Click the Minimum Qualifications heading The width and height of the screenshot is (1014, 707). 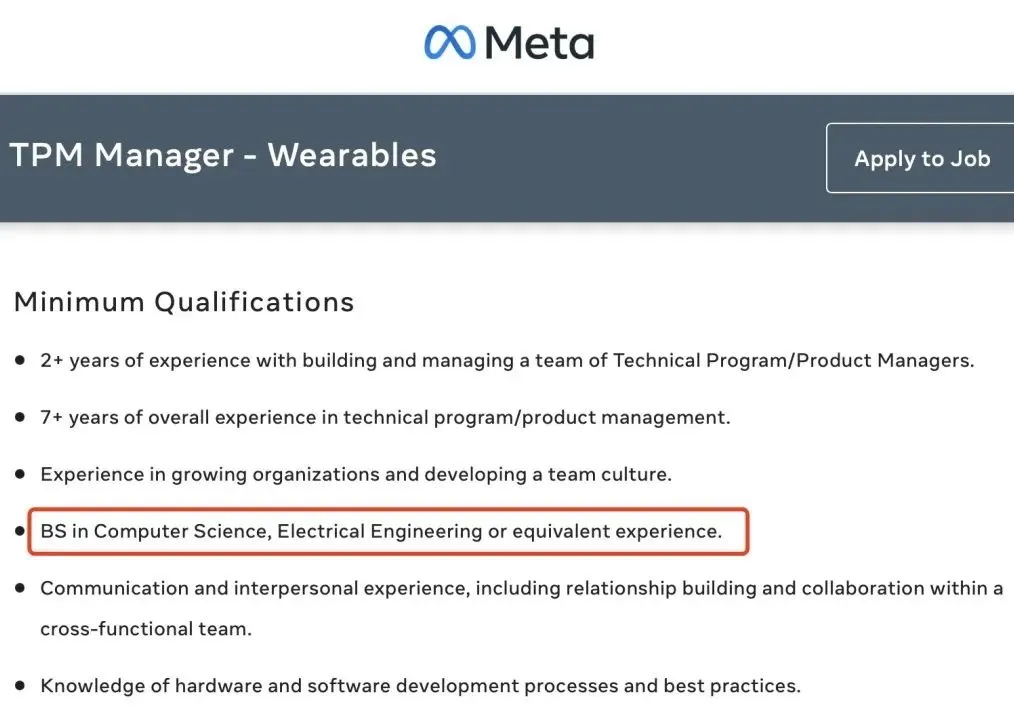point(184,301)
